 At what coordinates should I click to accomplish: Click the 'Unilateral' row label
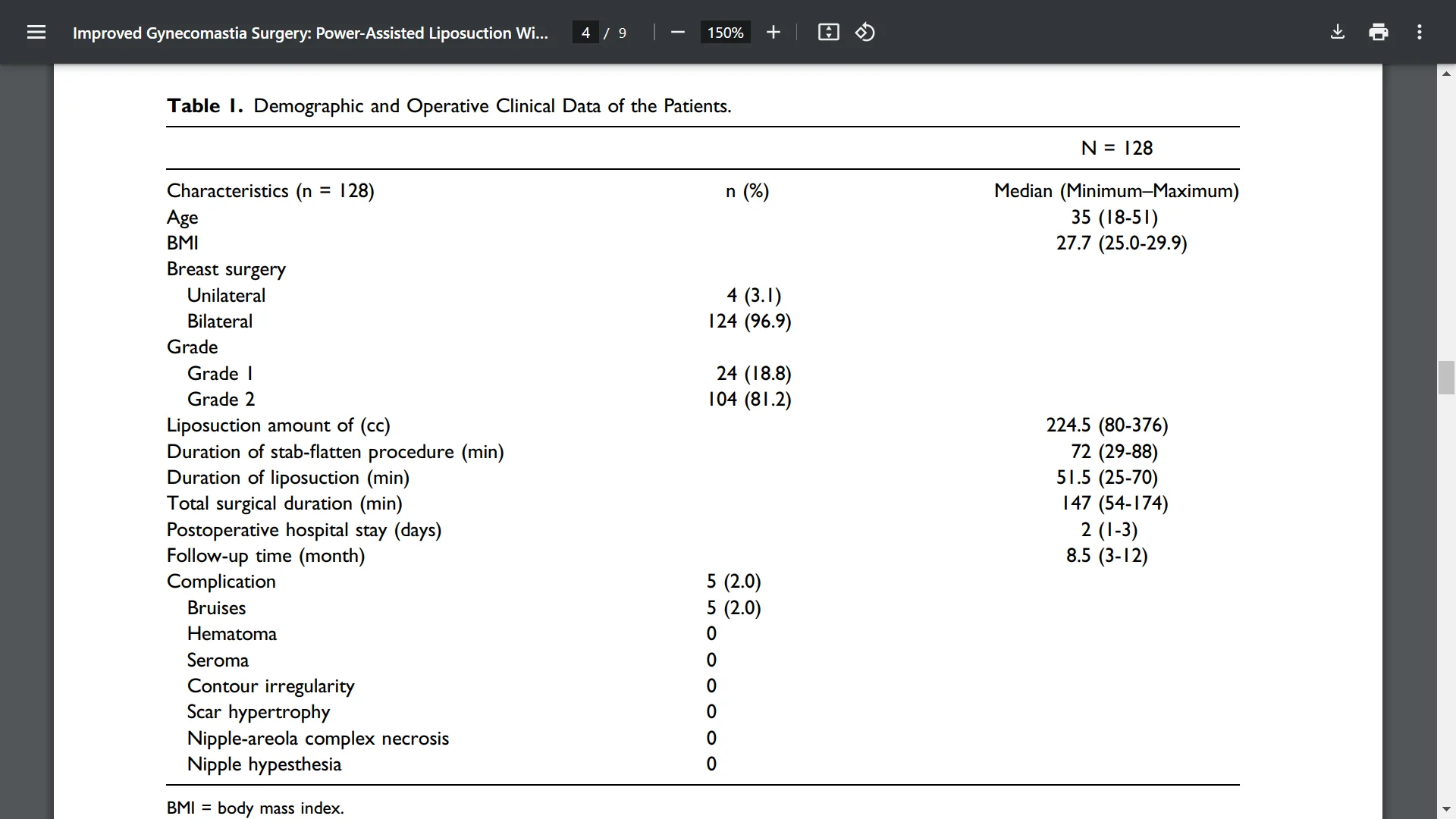point(226,295)
